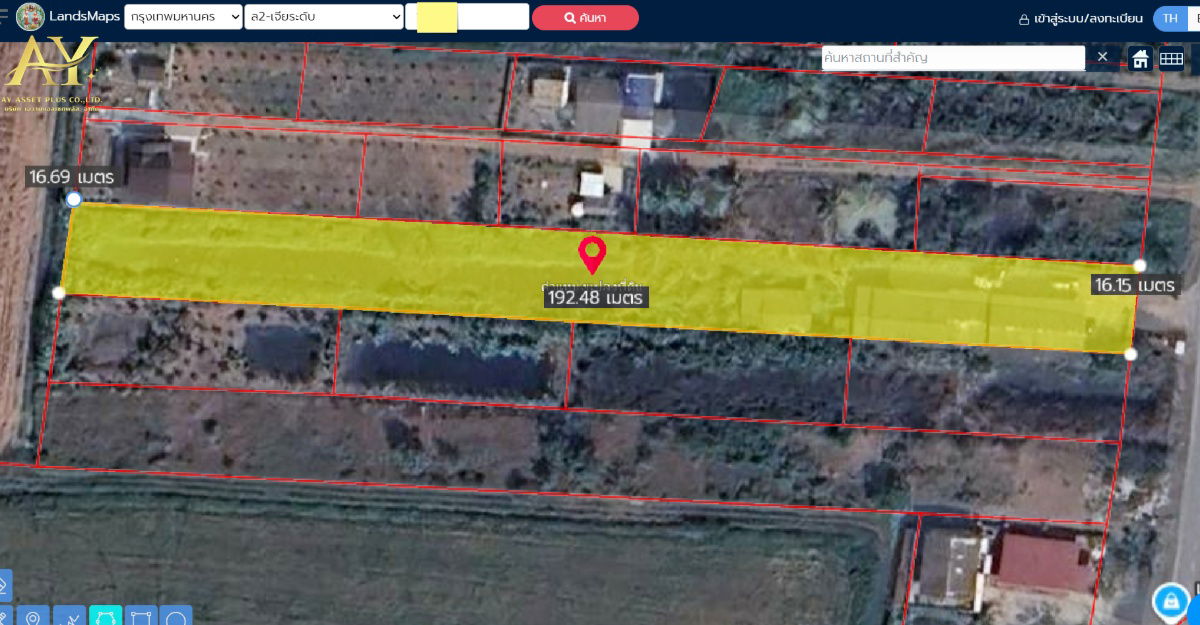Clear the place search with X
The width and height of the screenshot is (1200, 625).
pyautogui.click(x=1102, y=57)
